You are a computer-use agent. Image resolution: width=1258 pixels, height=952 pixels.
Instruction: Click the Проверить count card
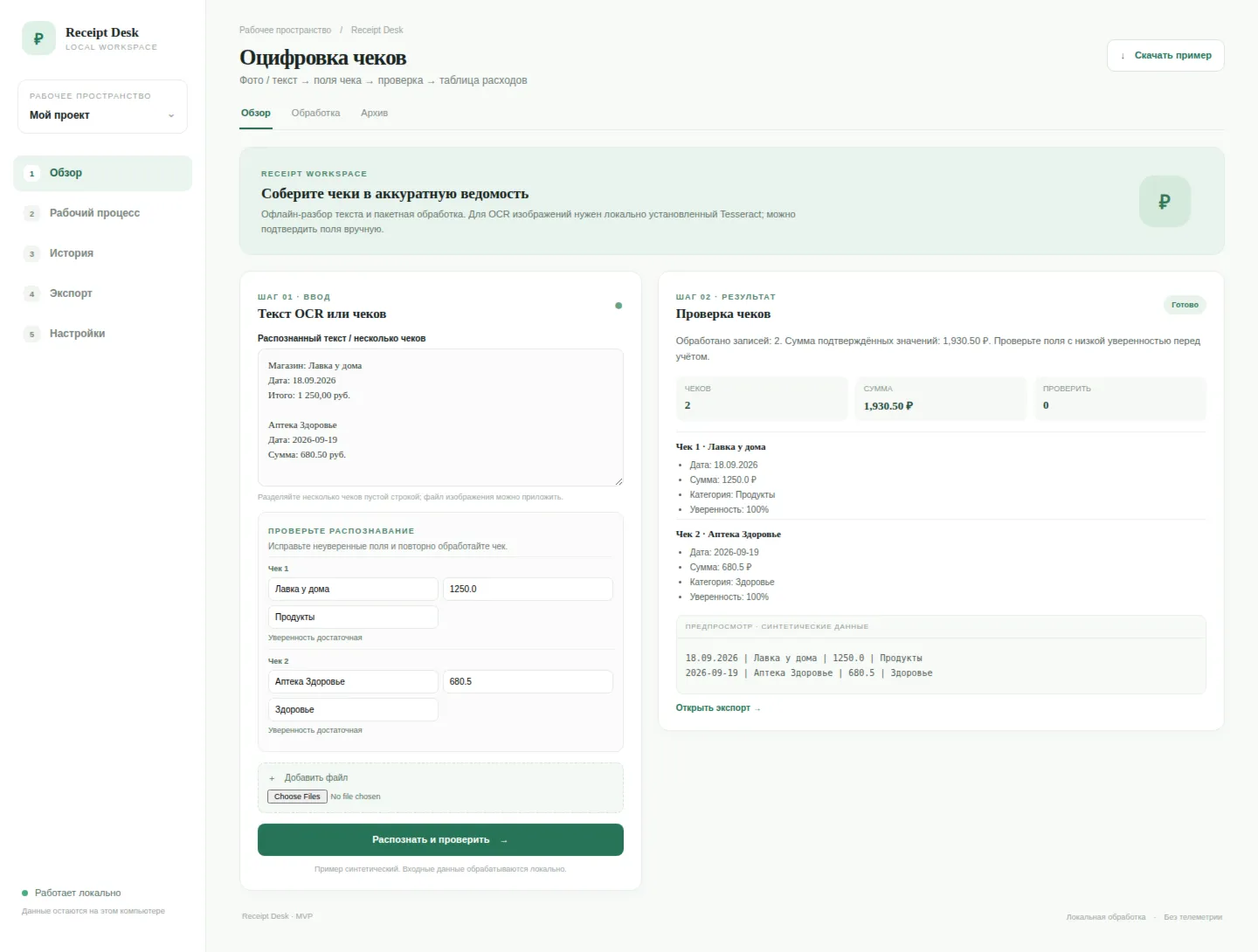(1120, 399)
